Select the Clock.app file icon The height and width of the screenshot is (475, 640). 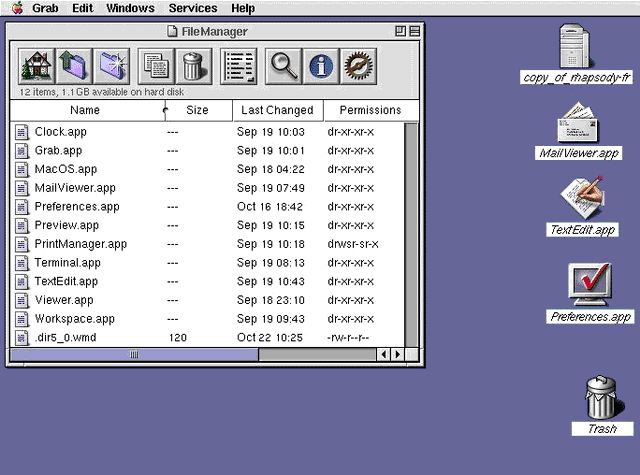pyautogui.click(x=22, y=132)
